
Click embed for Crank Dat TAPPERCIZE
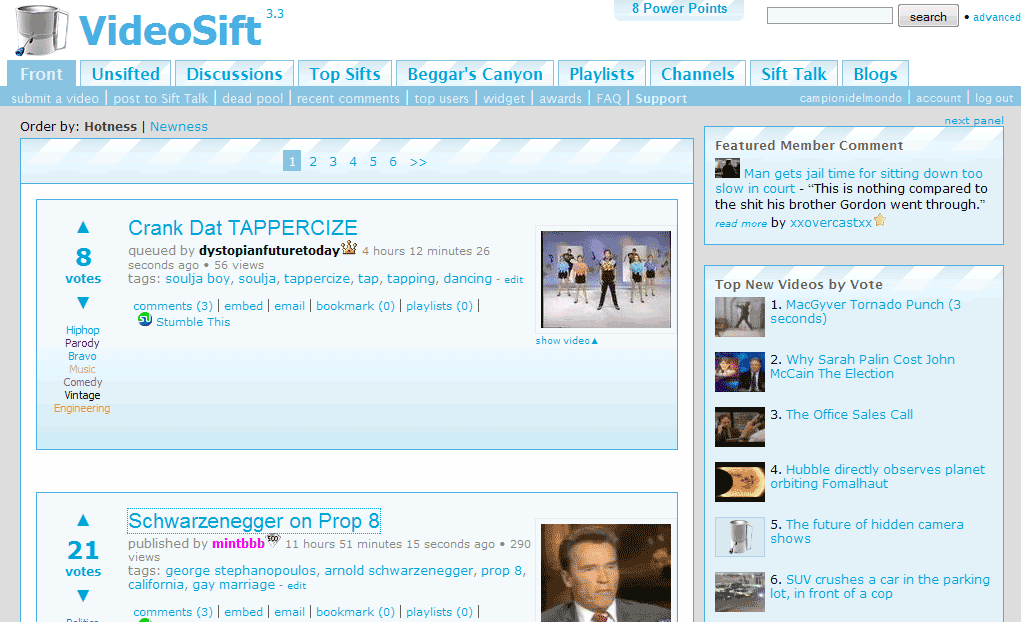coord(244,306)
